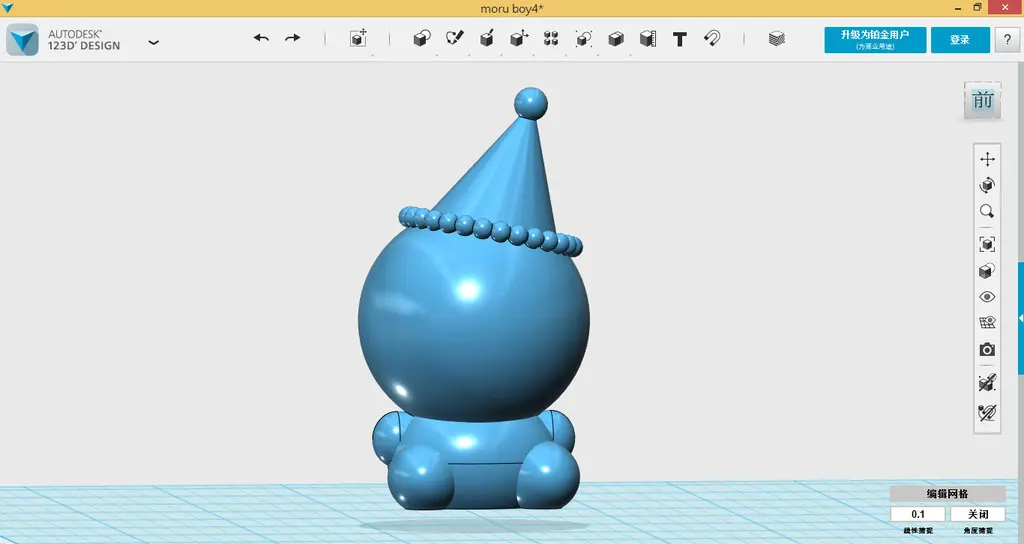Open the 0.1 linear snap dropdown
Image resolution: width=1024 pixels, height=544 pixels.
918,514
